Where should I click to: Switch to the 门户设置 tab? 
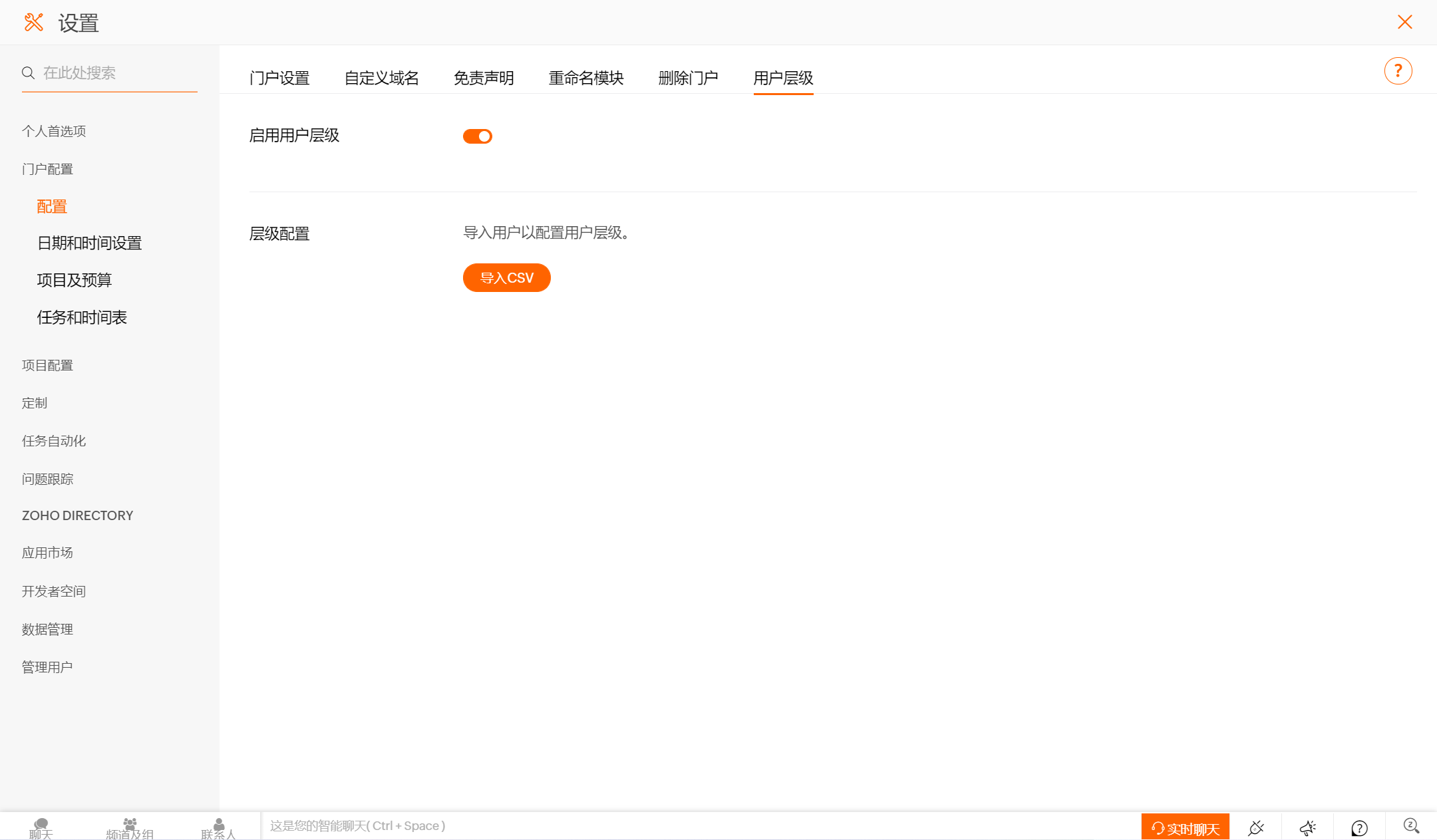tap(279, 78)
